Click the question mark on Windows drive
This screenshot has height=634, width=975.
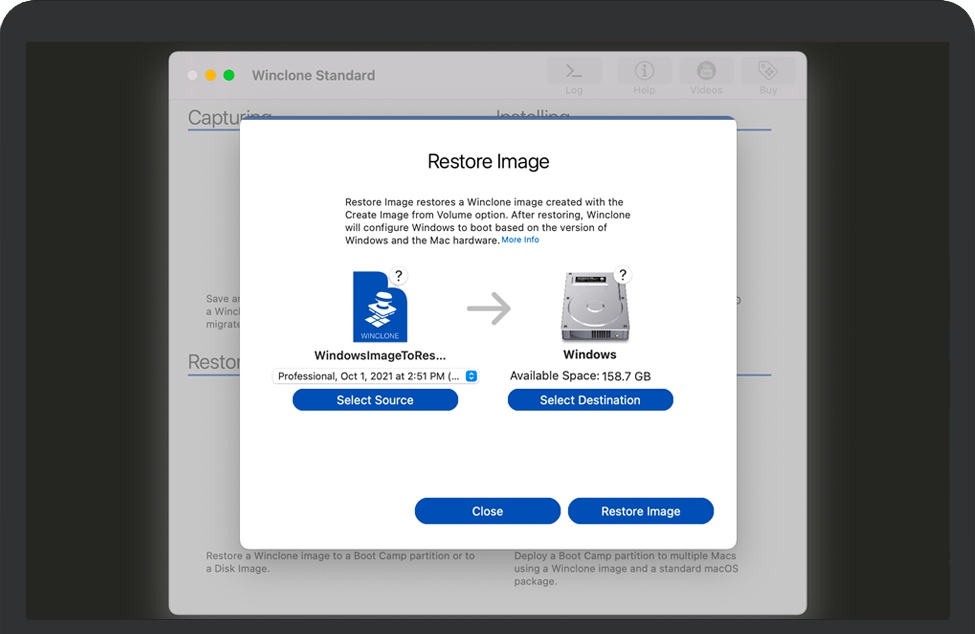point(623,275)
